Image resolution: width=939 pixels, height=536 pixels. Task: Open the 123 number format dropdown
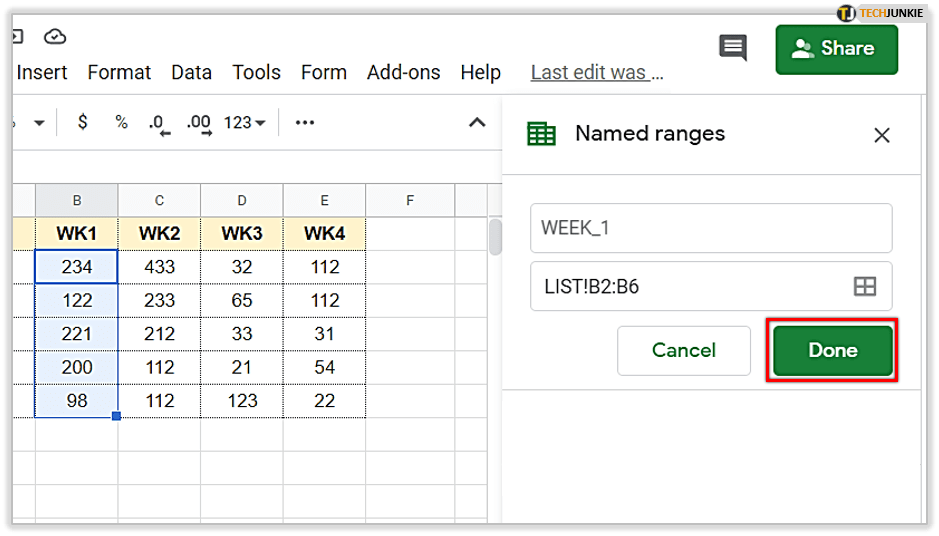coord(244,122)
